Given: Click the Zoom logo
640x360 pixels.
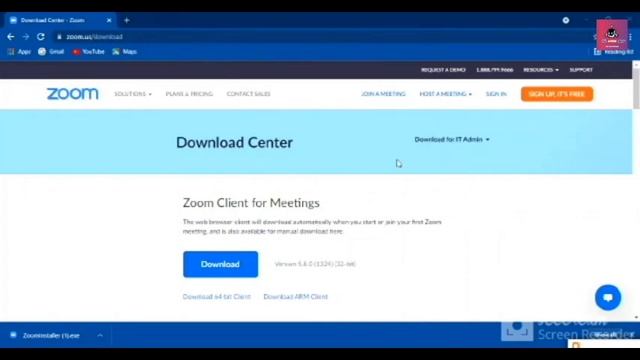Looking at the screenshot, I should point(72,94).
